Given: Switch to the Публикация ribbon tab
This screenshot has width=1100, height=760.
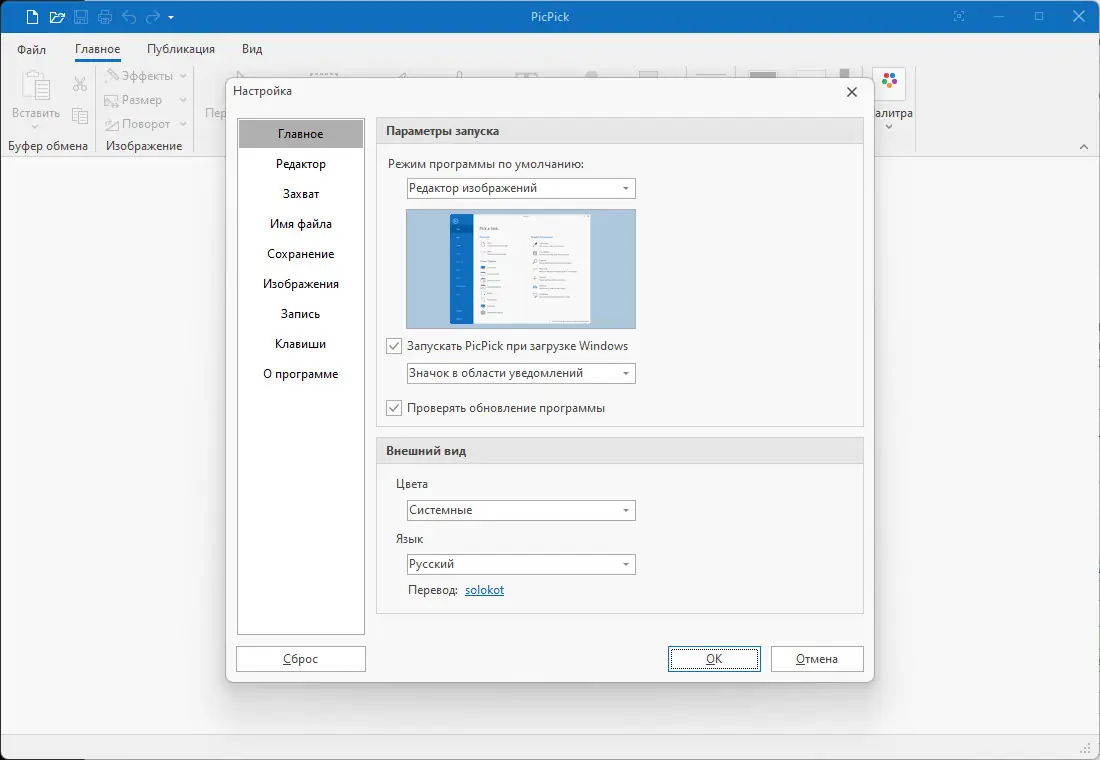Looking at the screenshot, I should click(x=181, y=49).
